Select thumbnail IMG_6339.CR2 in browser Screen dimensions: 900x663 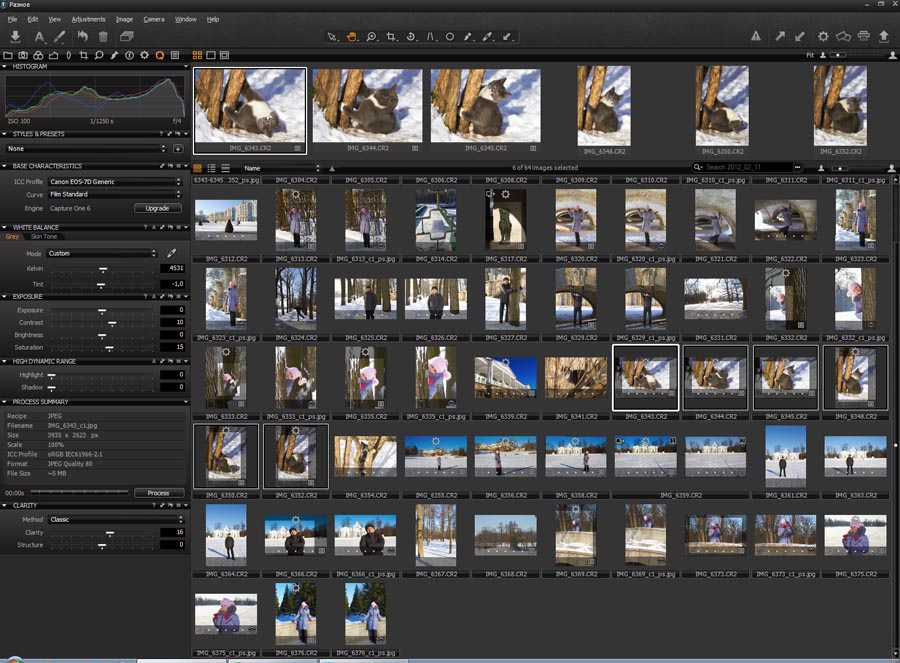[x=506, y=377]
